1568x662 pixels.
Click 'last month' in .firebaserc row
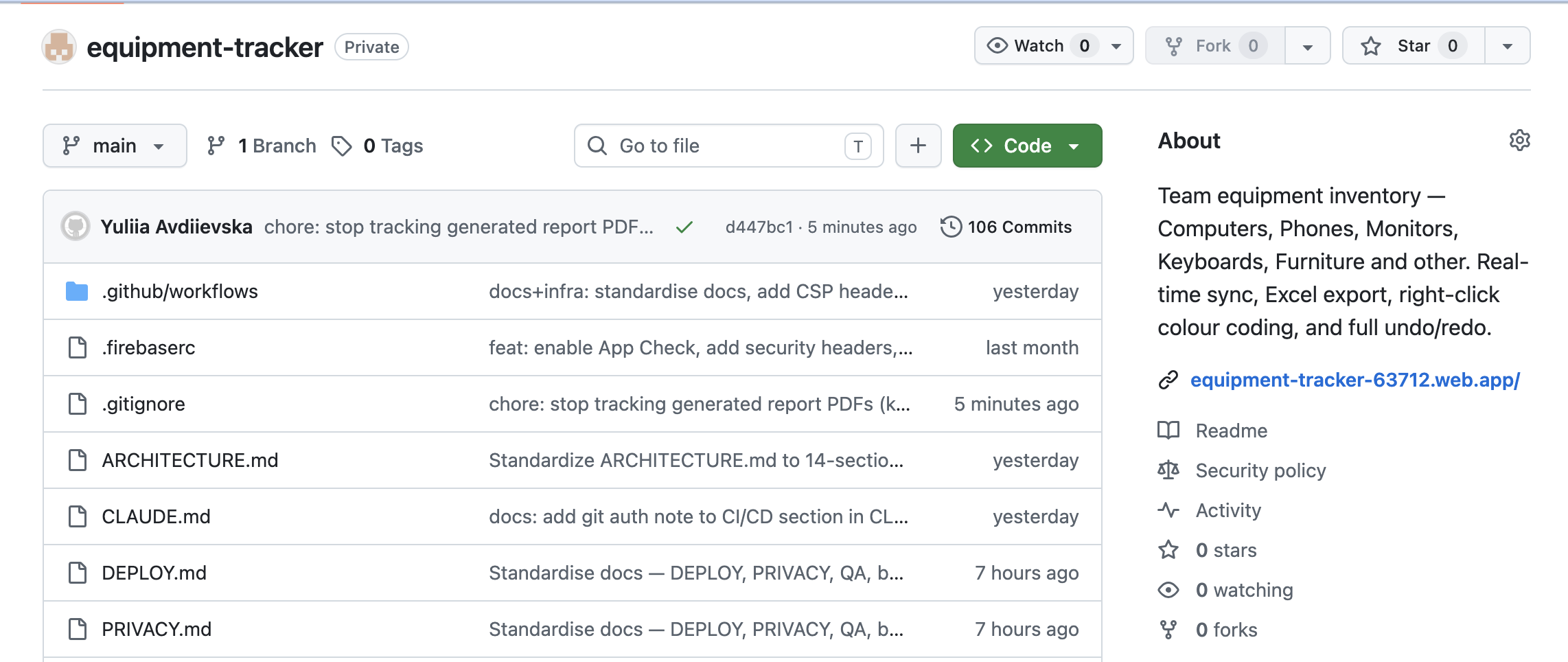pos(1032,347)
